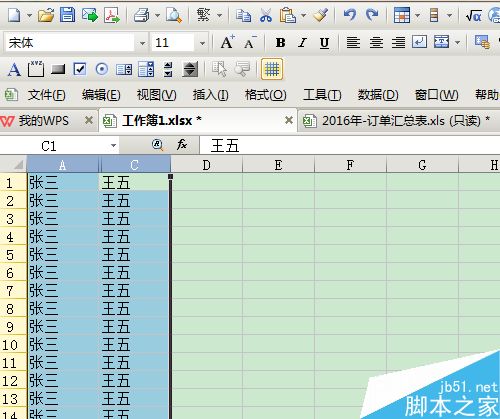This screenshot has height=419, width=500.
Task: Expand the name box dropdown arrow
Action: (113, 145)
